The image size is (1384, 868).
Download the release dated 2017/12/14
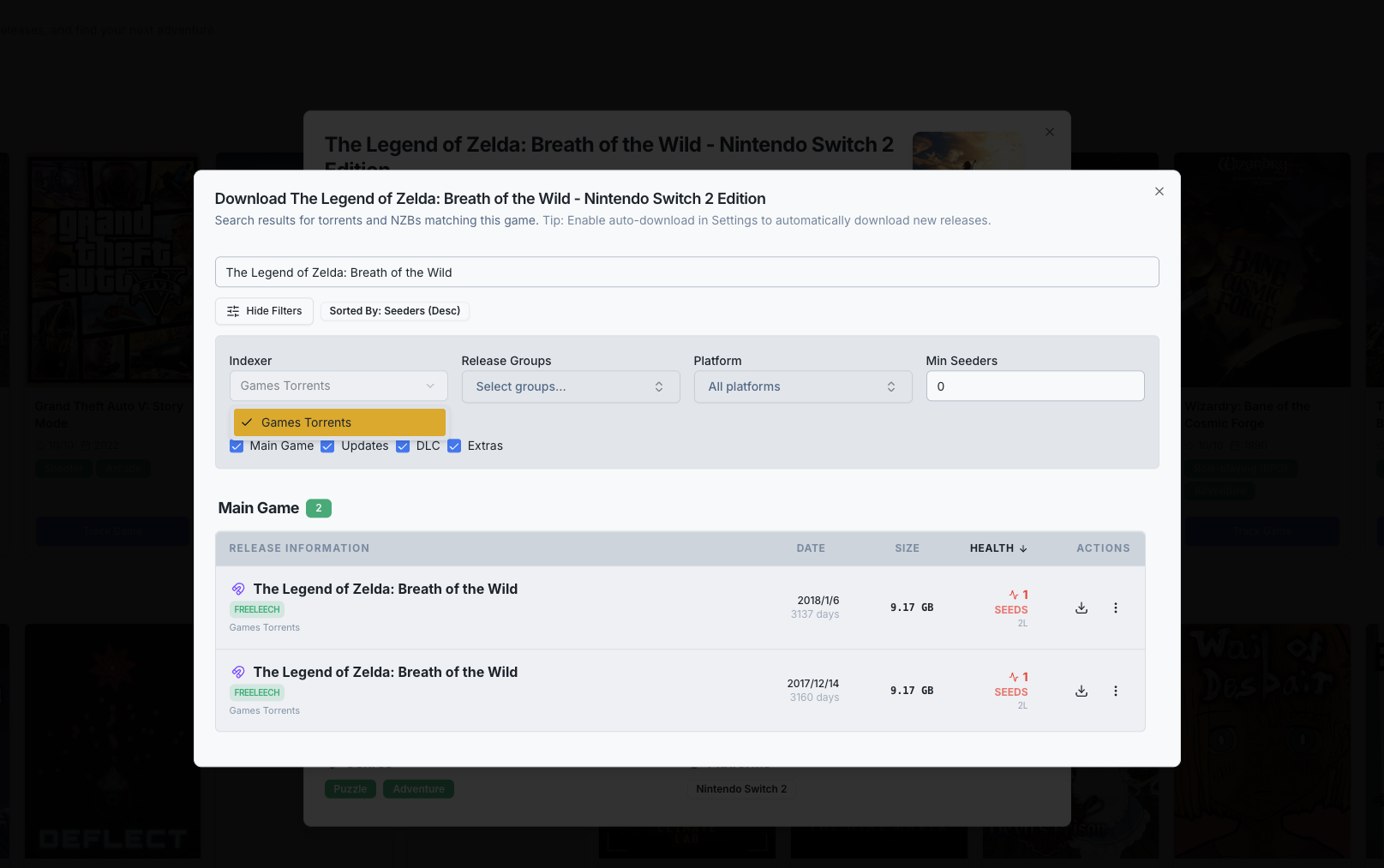click(x=1081, y=691)
